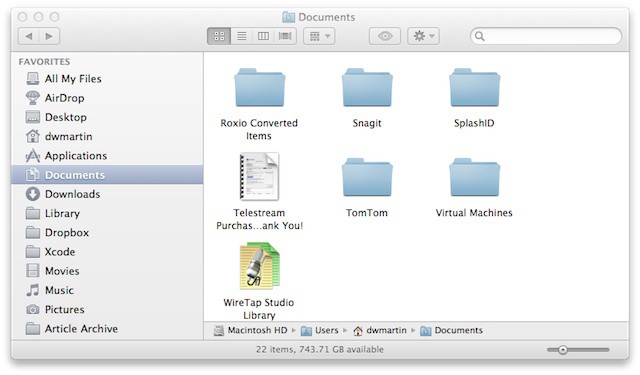Click dwmartin in the path bar
The height and width of the screenshot is (375, 640).
(380, 330)
